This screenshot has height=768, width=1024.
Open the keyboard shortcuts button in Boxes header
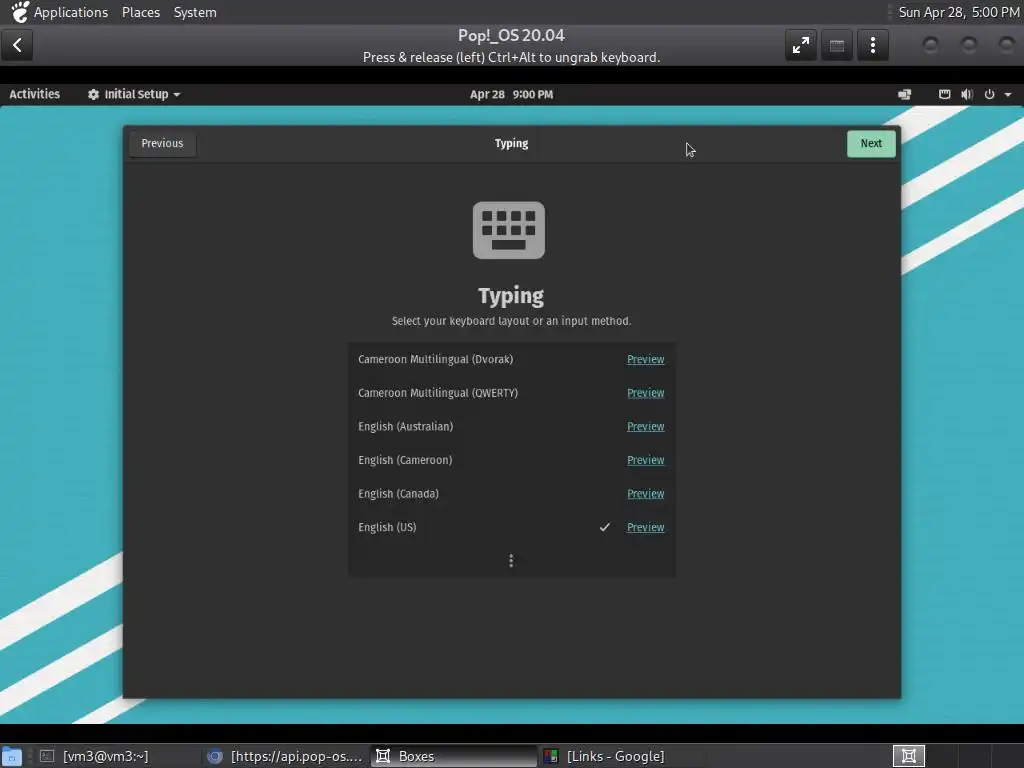(837, 45)
